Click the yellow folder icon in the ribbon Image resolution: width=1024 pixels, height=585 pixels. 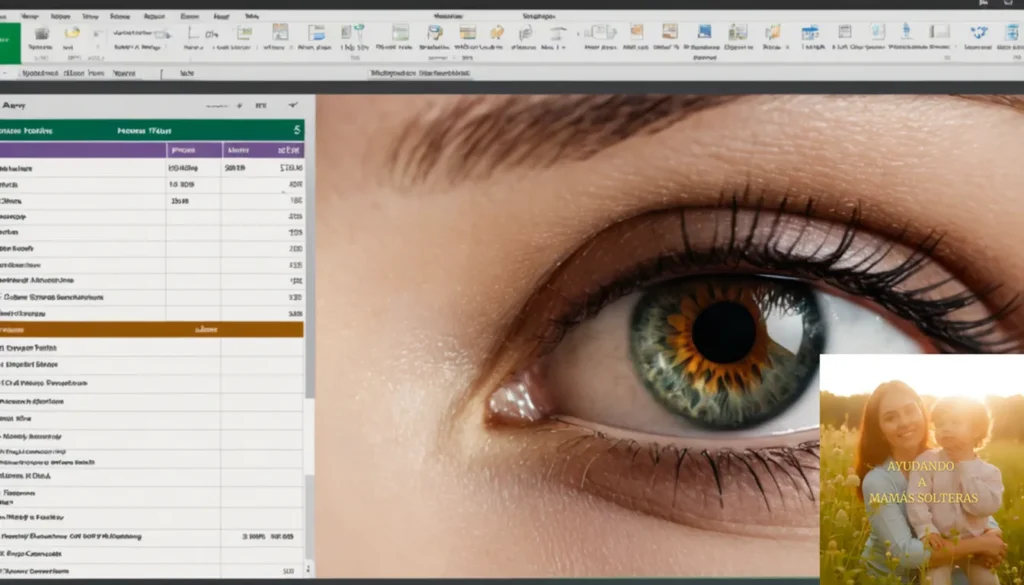click(71, 33)
